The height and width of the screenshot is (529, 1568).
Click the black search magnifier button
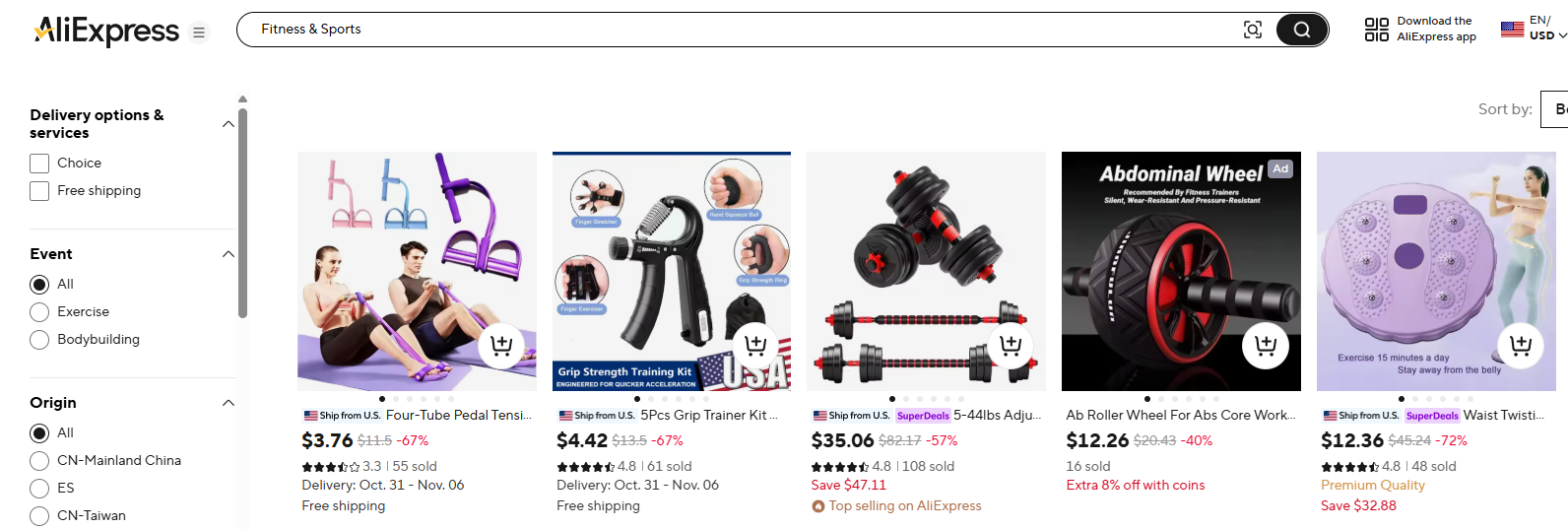coord(1301,30)
